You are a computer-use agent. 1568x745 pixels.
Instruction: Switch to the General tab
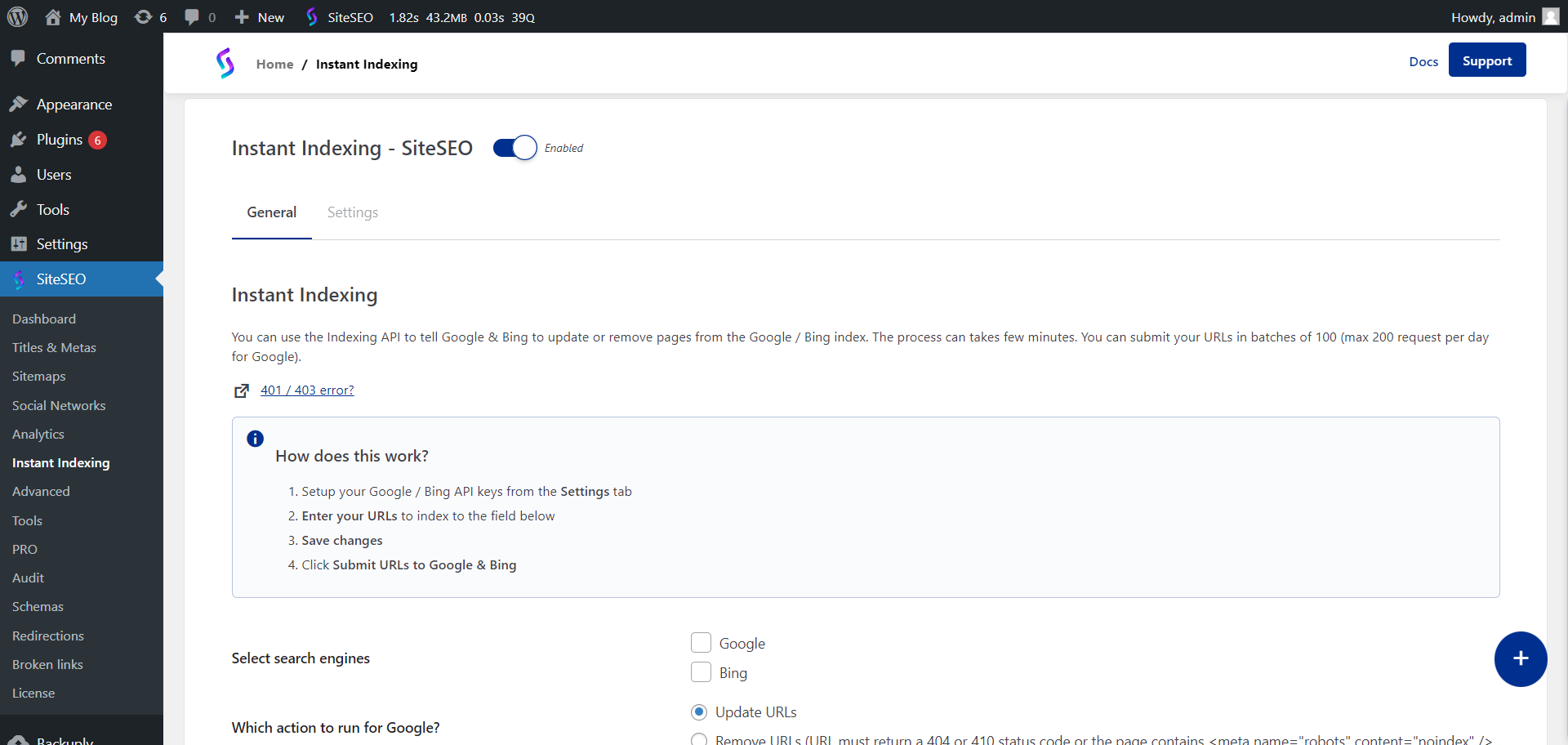click(271, 212)
